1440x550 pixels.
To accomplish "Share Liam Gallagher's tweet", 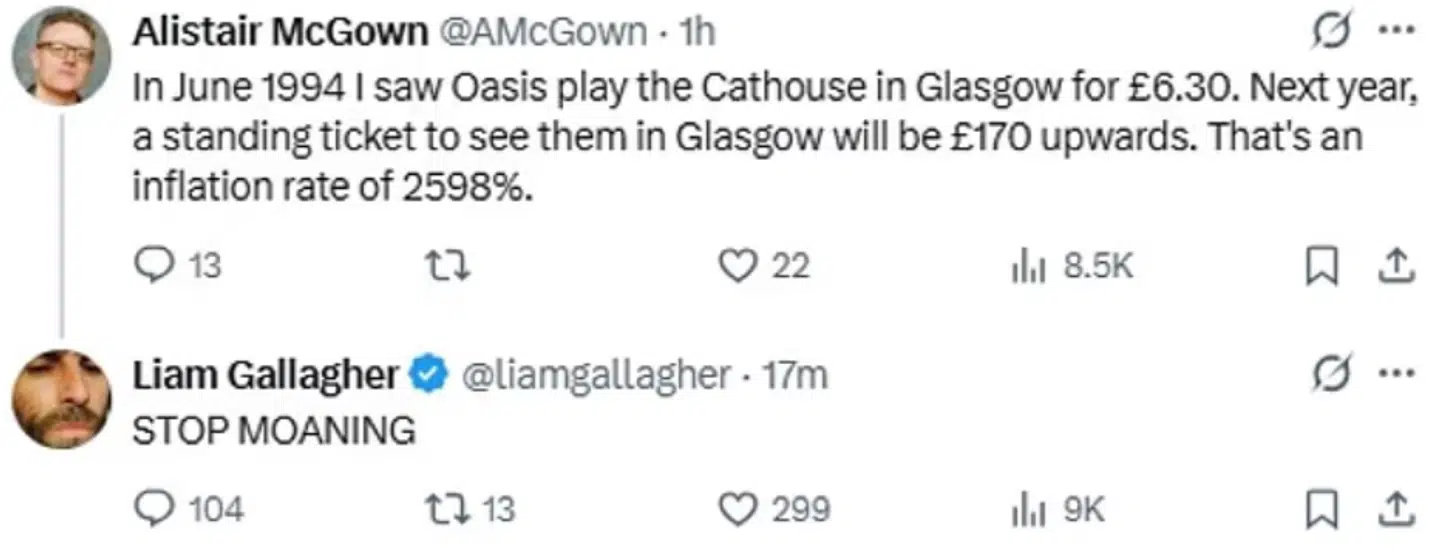I will (1395, 510).
